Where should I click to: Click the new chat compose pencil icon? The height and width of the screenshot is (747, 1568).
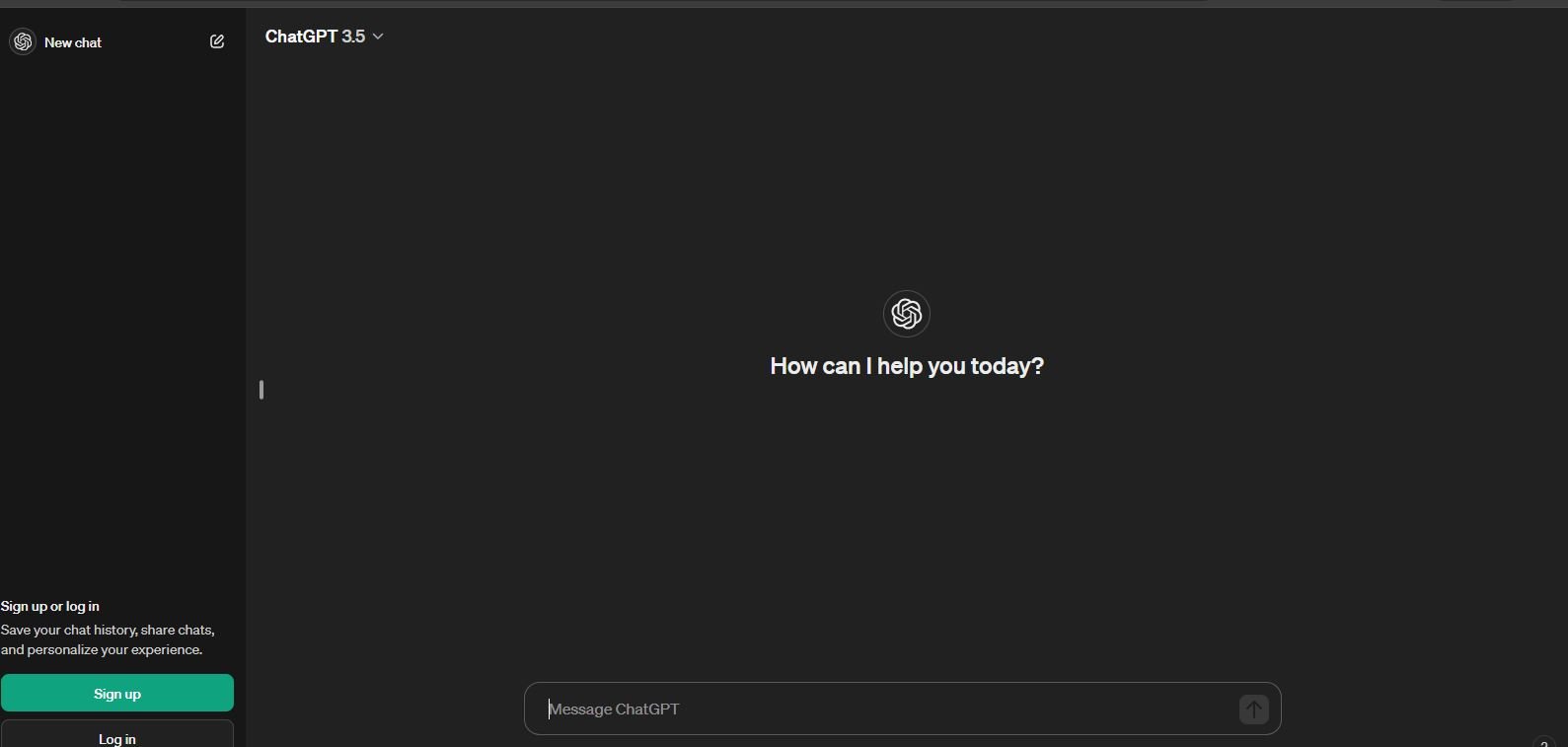click(x=217, y=41)
